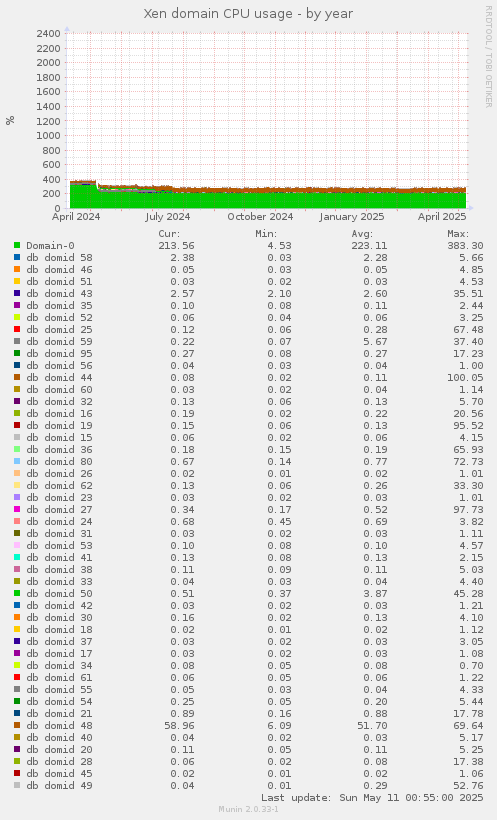Select the legend label "db domid 80"
The height and width of the screenshot is (820, 497).
click(x=59, y=462)
